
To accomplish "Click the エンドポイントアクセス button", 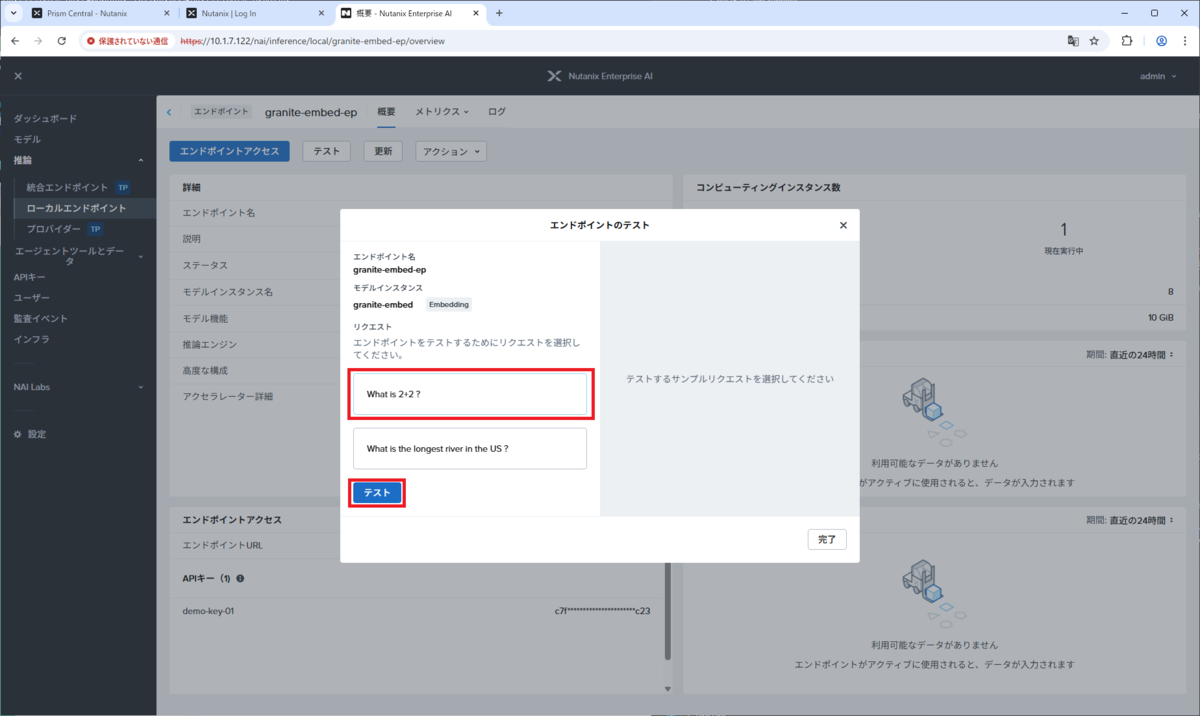I will pyautogui.click(x=230, y=151).
